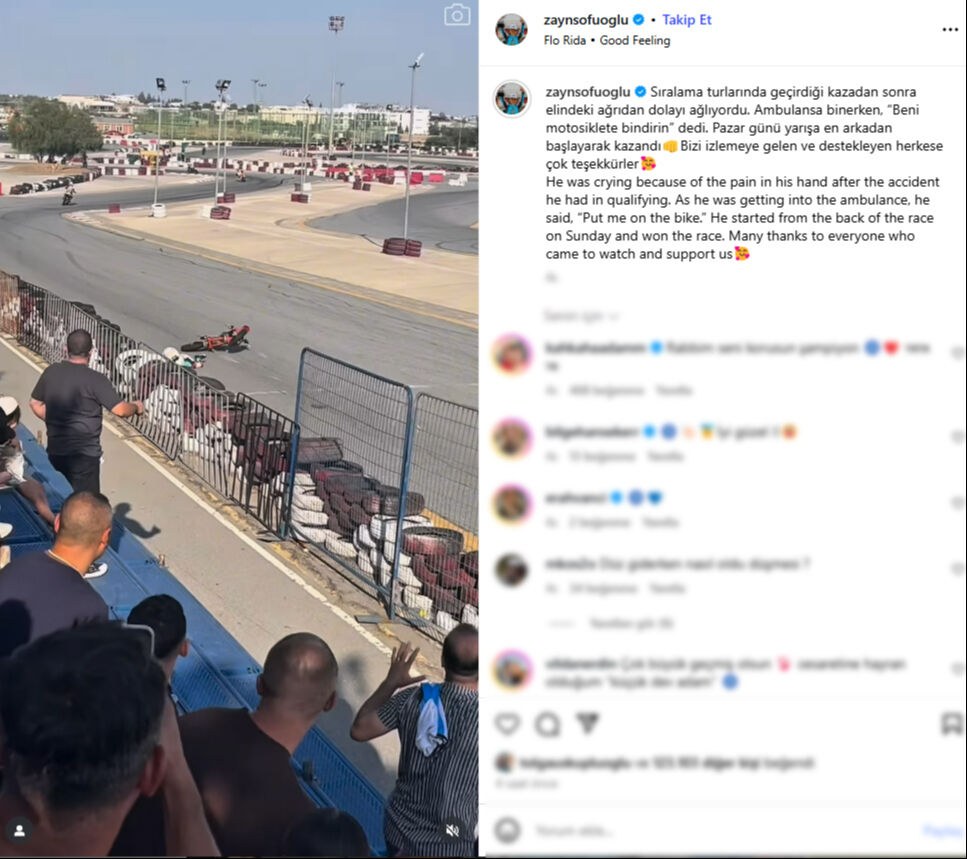Click the camera icon on the video
The image size is (967, 859).
(x=457, y=15)
